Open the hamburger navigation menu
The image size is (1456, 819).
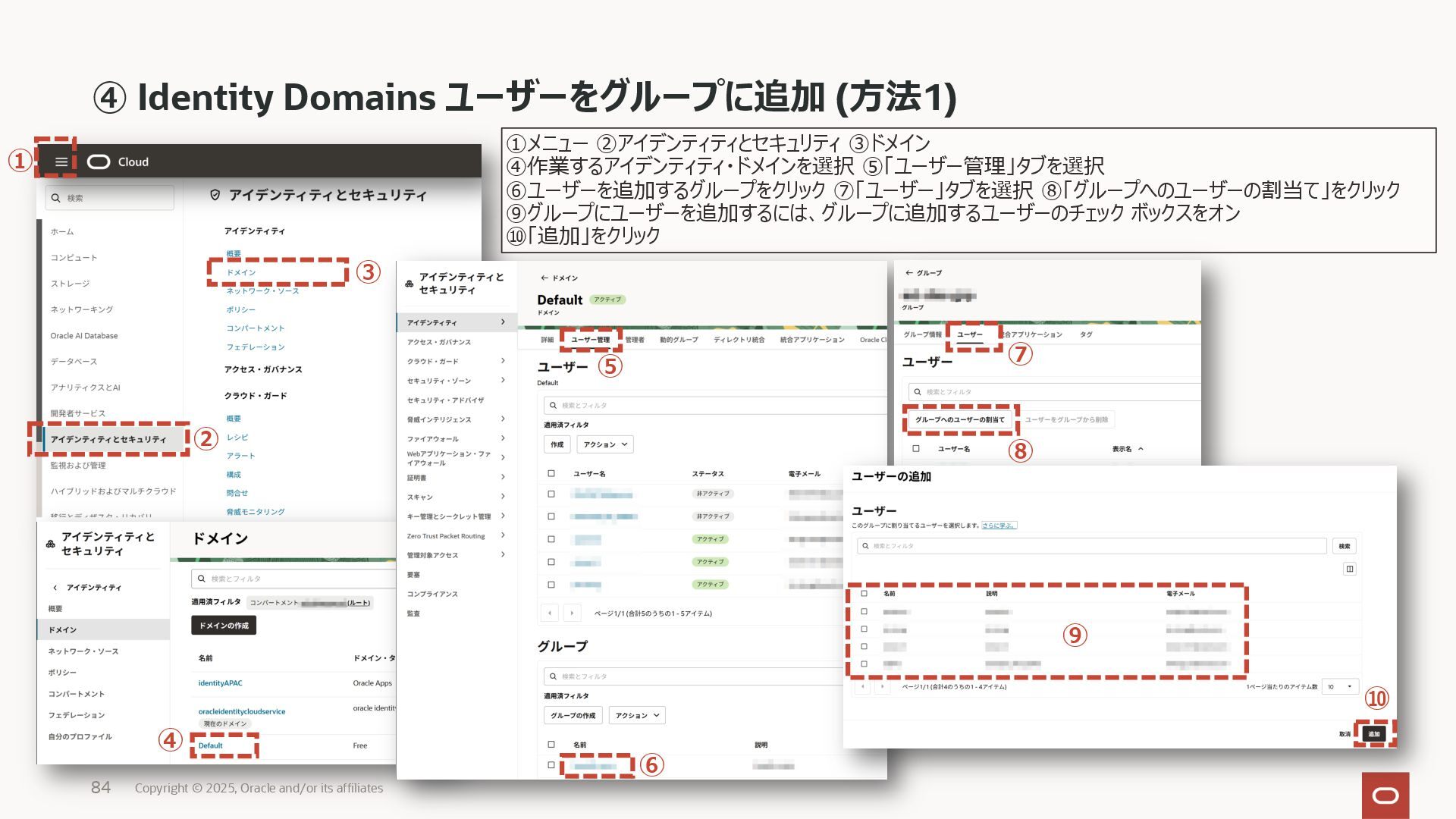(61, 162)
